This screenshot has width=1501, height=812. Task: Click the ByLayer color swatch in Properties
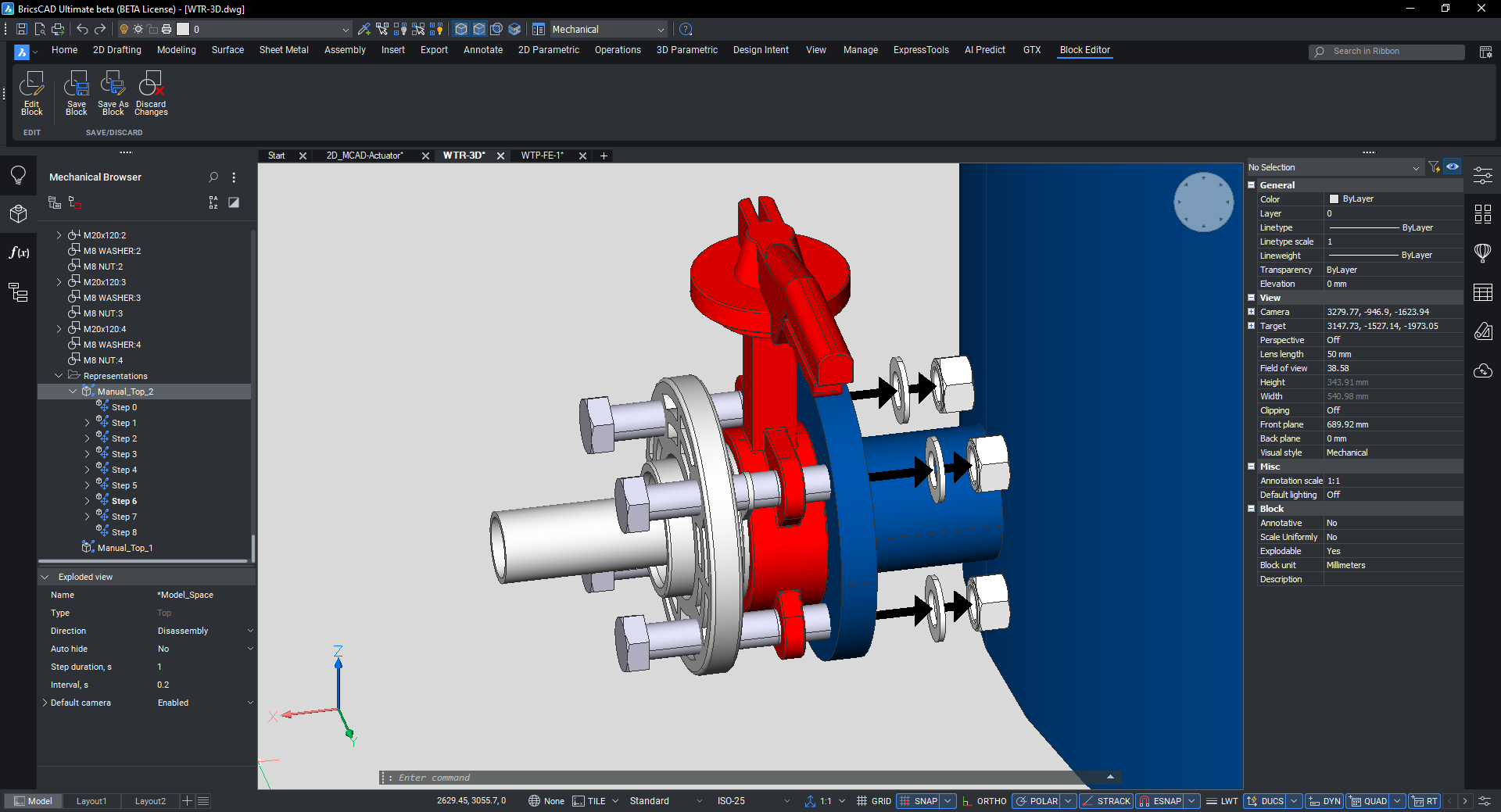(x=1334, y=199)
